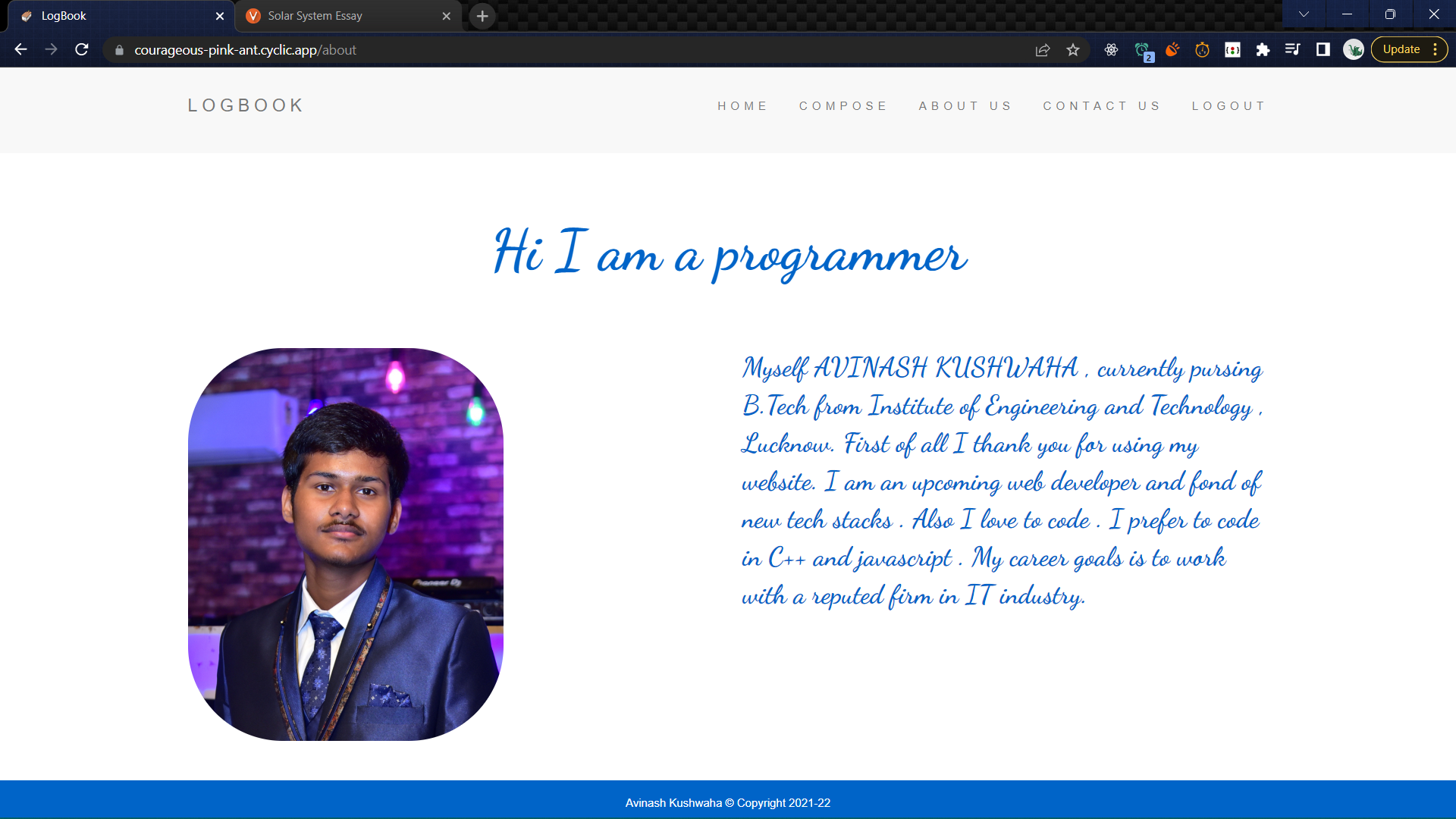This screenshot has width=1456, height=819.
Task: Open the JSON formatter extension icon
Action: [1233, 49]
